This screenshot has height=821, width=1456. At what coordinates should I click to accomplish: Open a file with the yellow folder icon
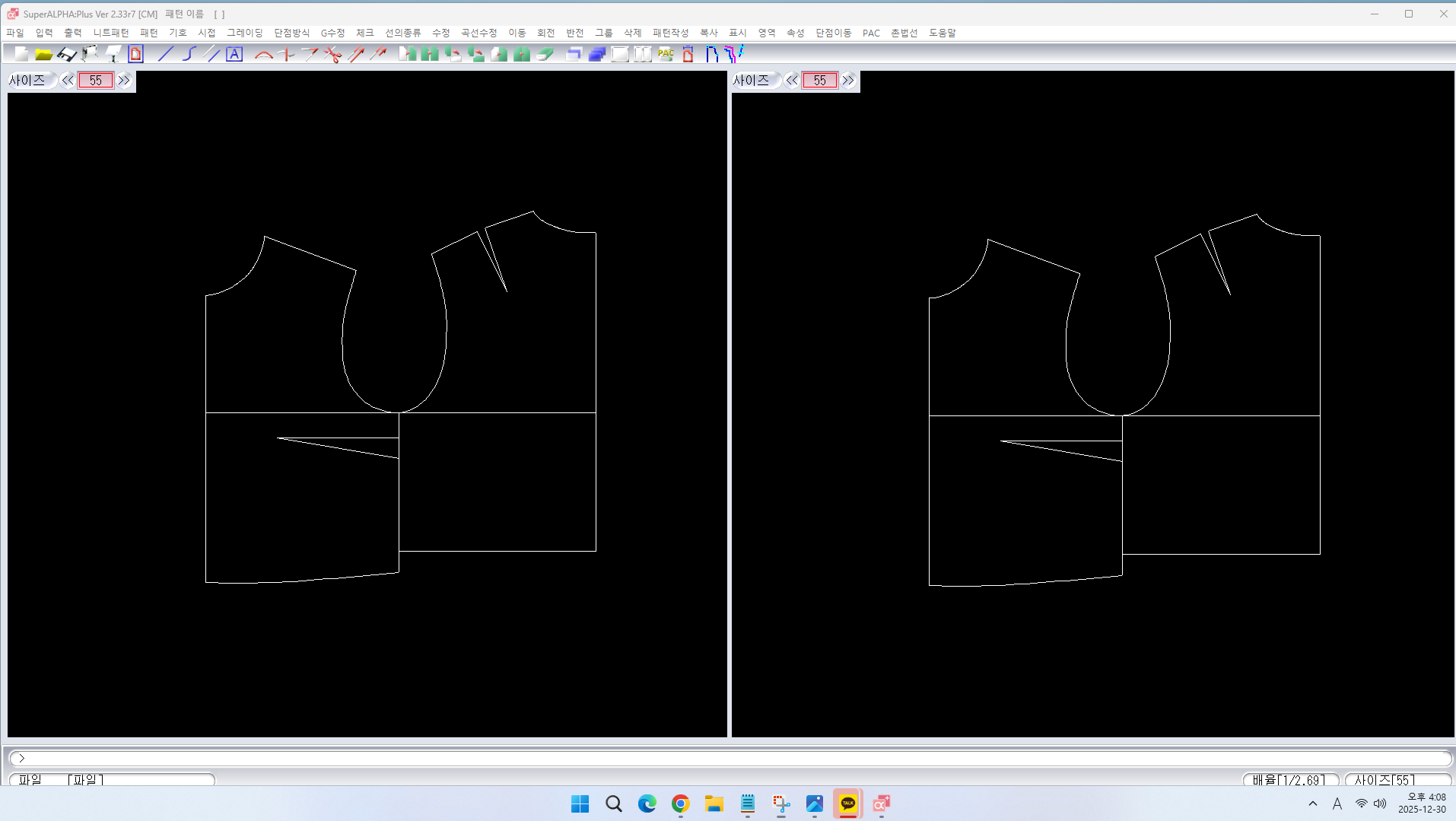43,54
